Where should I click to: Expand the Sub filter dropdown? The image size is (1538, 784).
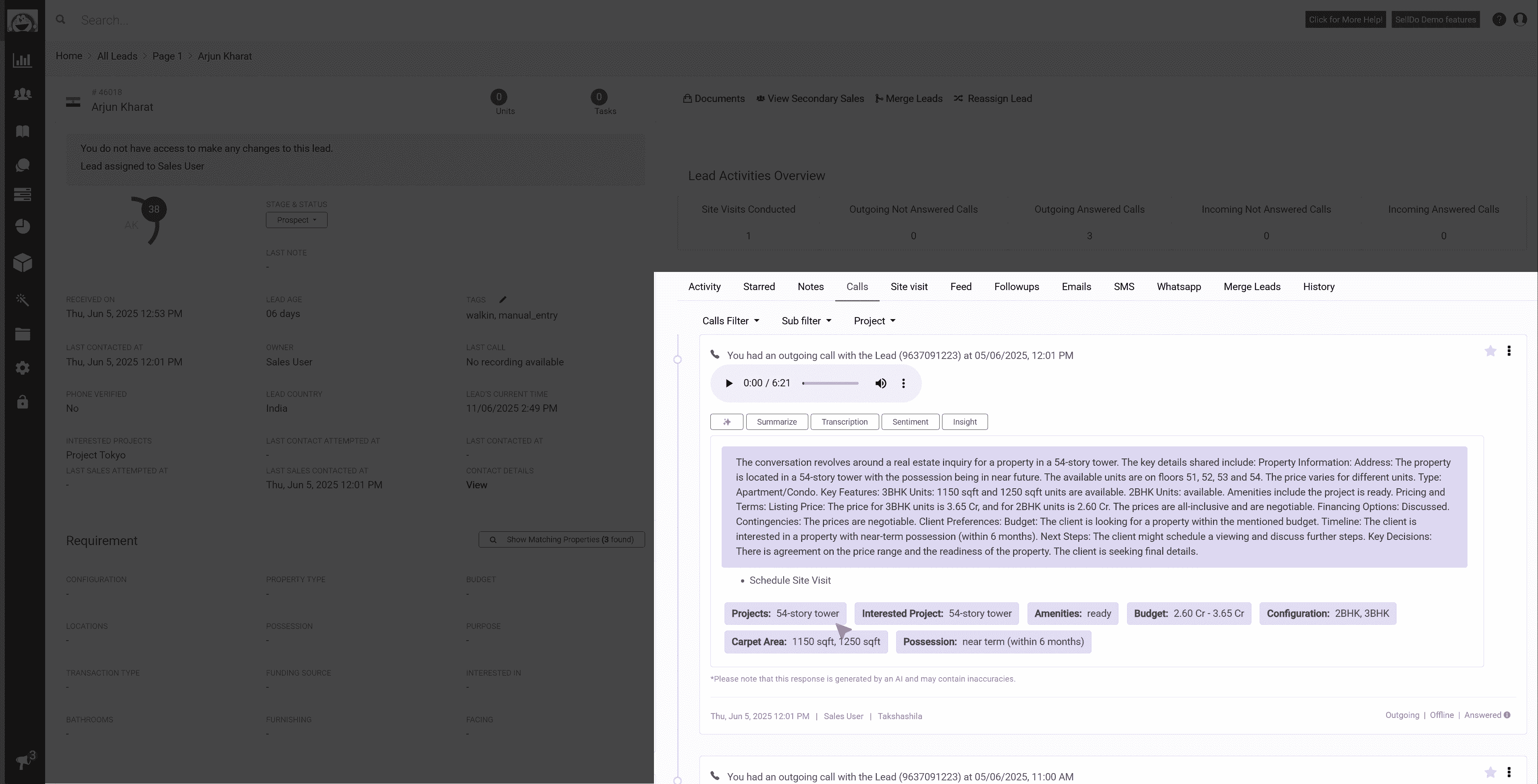click(x=806, y=321)
